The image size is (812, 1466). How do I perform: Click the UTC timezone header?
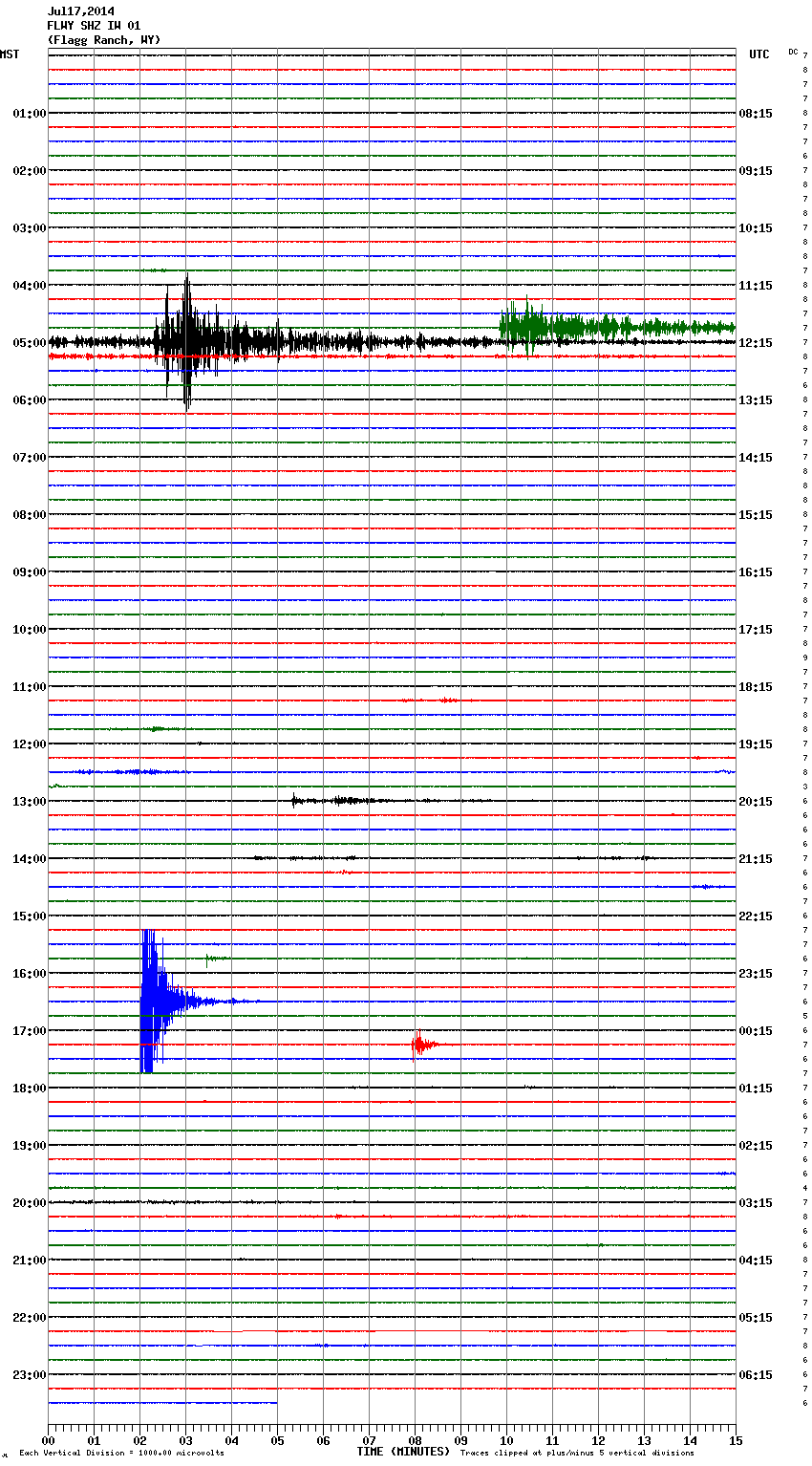759,54
